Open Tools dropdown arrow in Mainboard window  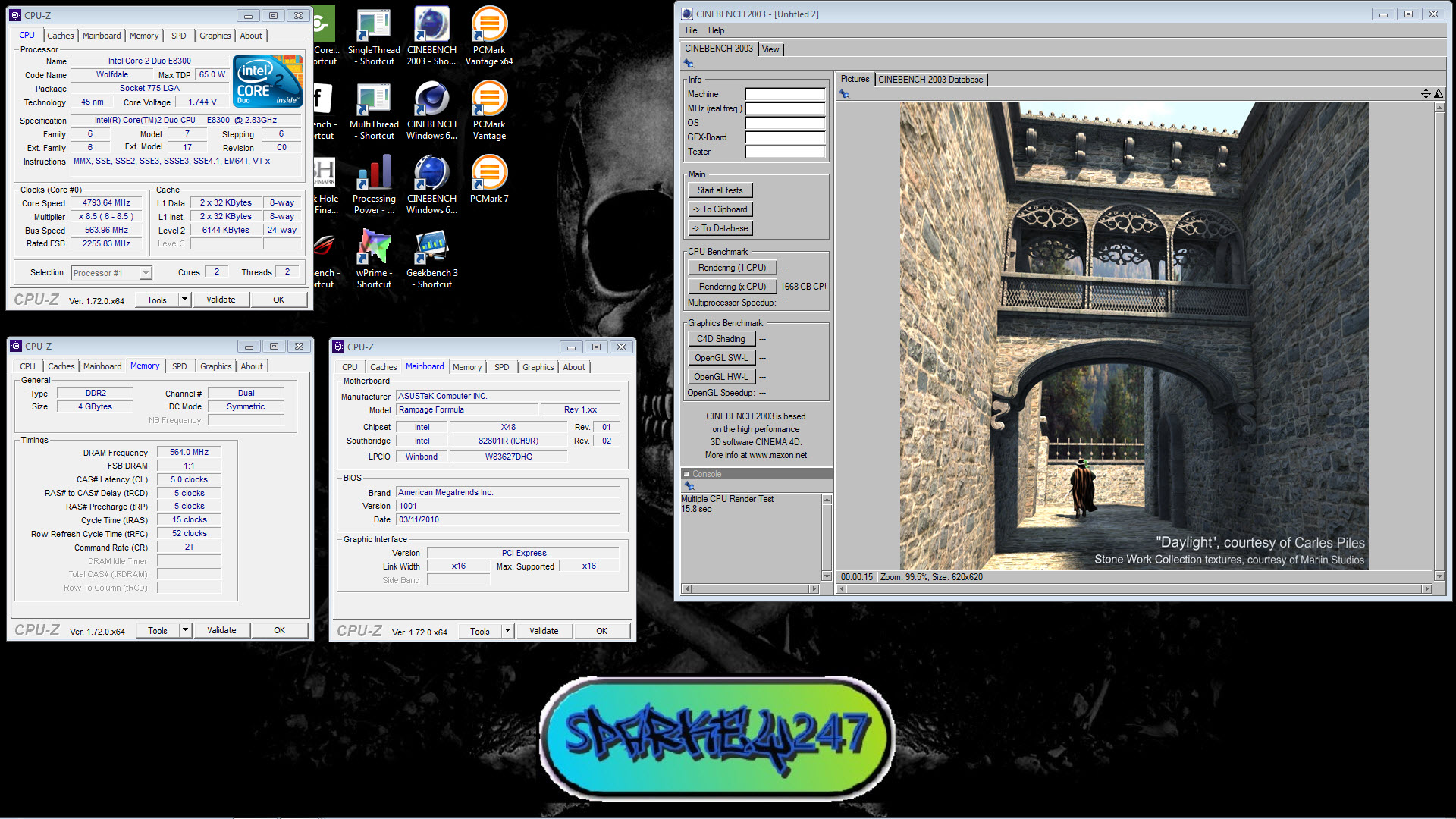point(507,631)
